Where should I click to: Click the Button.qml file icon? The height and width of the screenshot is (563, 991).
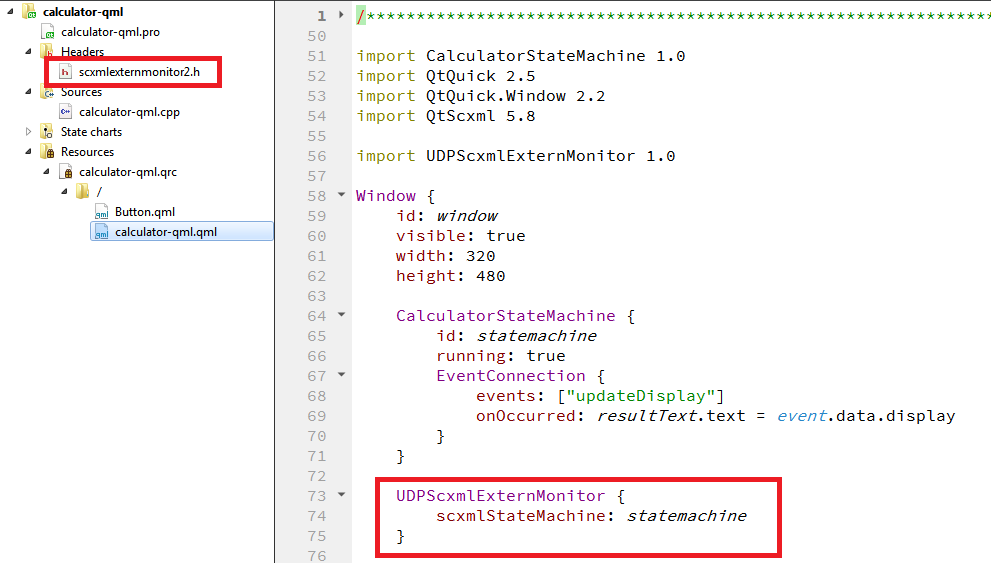[101, 212]
